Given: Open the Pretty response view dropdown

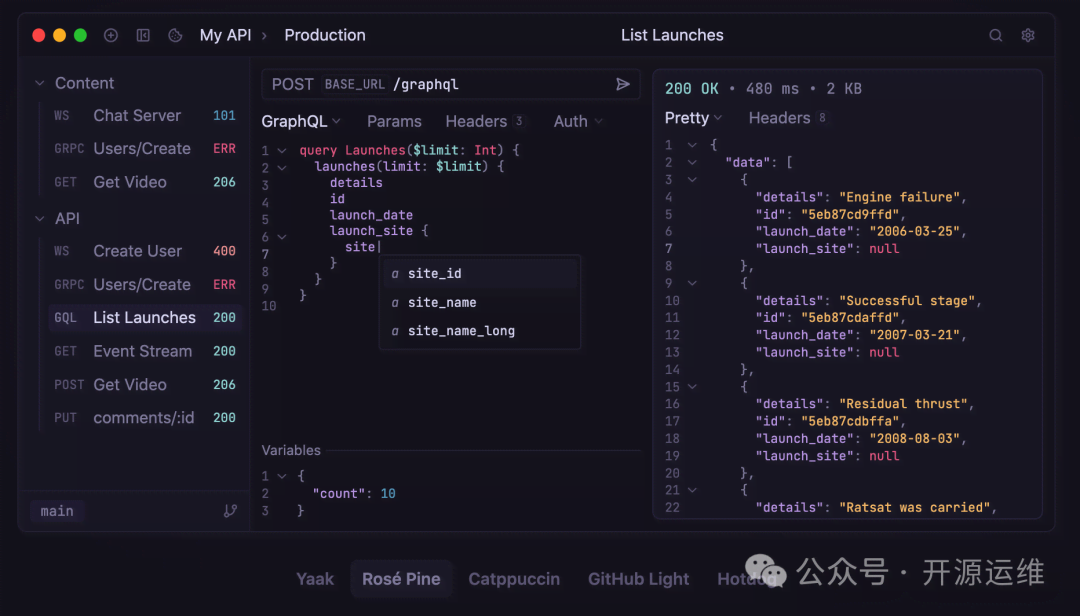Looking at the screenshot, I should [x=693, y=118].
